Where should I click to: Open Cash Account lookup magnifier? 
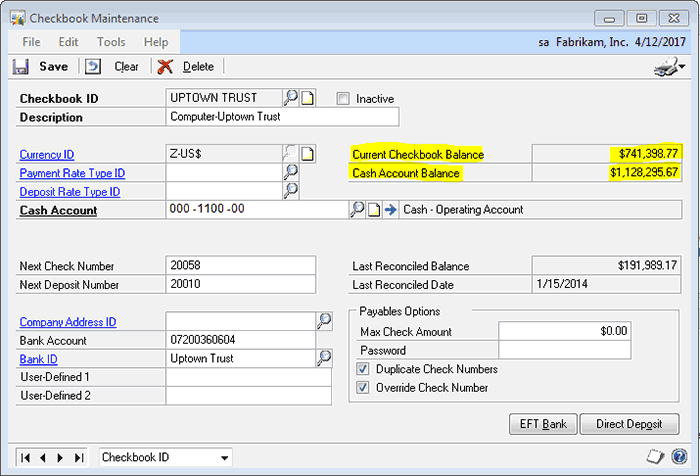(357, 209)
